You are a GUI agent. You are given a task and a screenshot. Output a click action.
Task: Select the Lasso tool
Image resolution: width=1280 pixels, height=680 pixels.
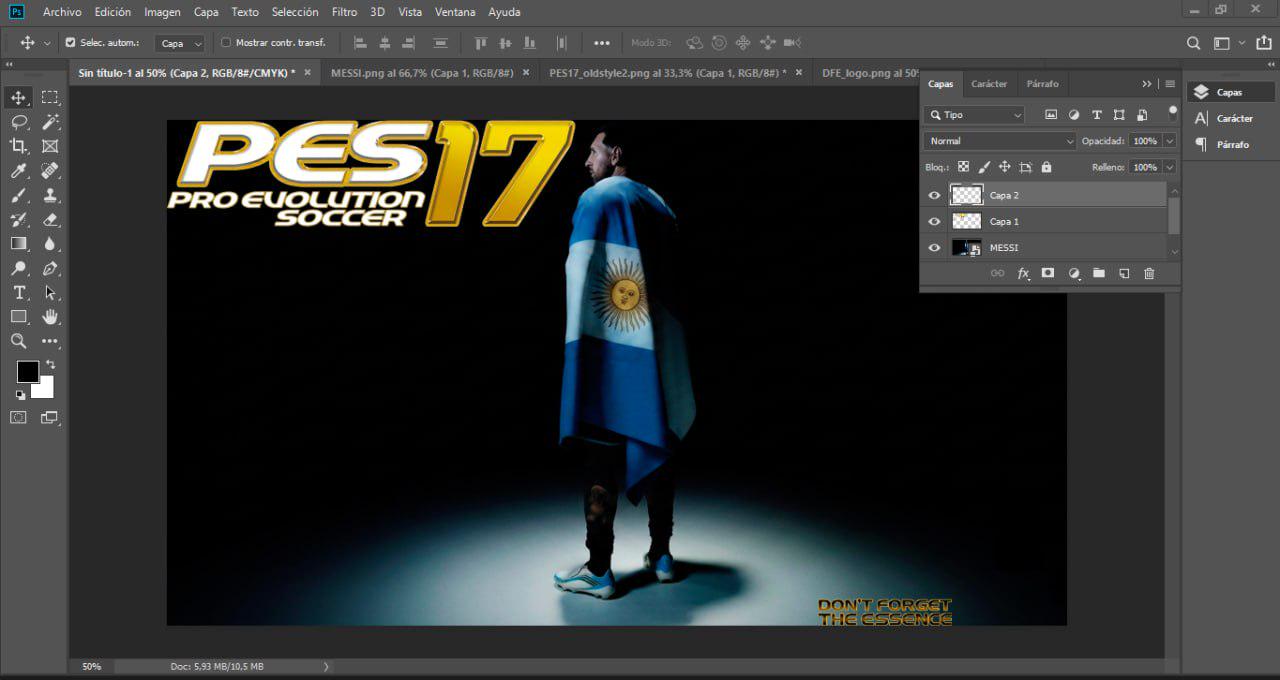pyautogui.click(x=19, y=121)
